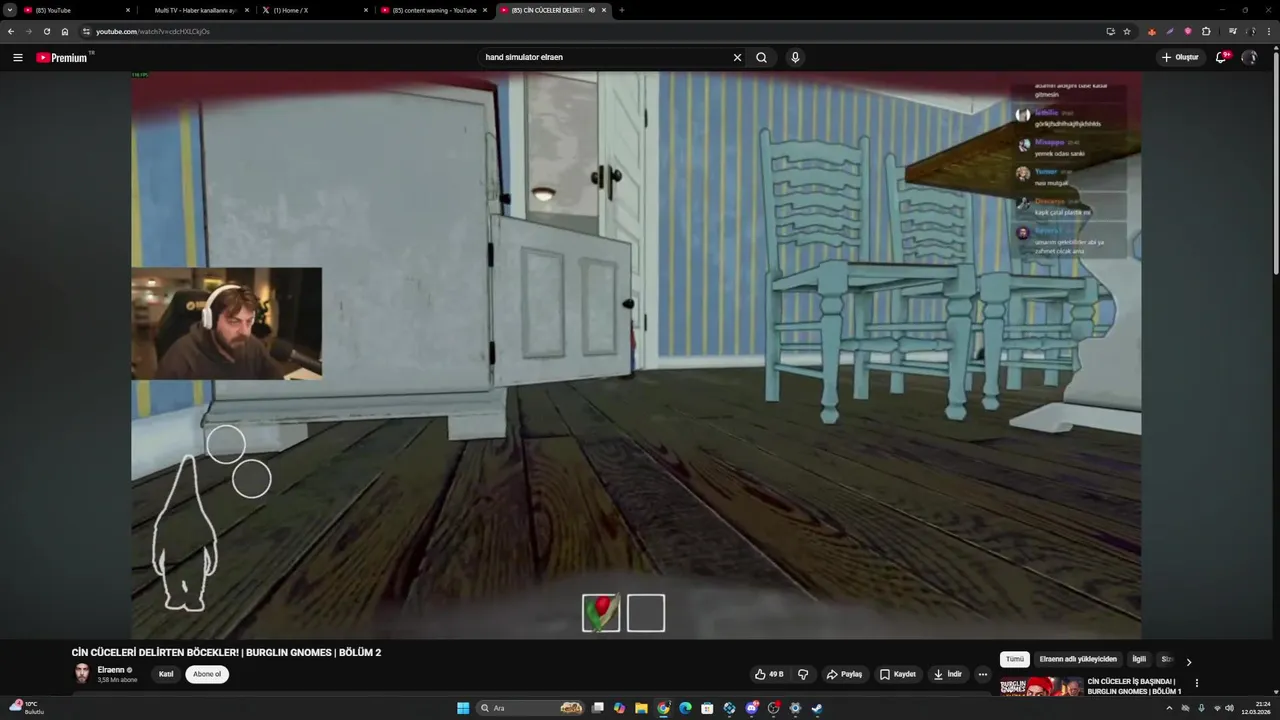Go back in browser history
Viewport: 1280px width, 720px height.
pyautogui.click(x=11, y=31)
